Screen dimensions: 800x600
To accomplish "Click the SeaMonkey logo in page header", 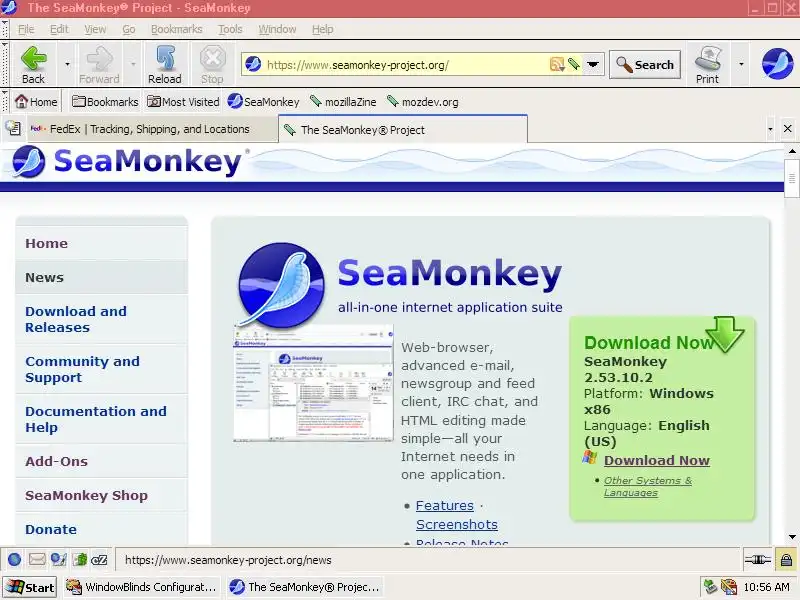I will click(128, 162).
